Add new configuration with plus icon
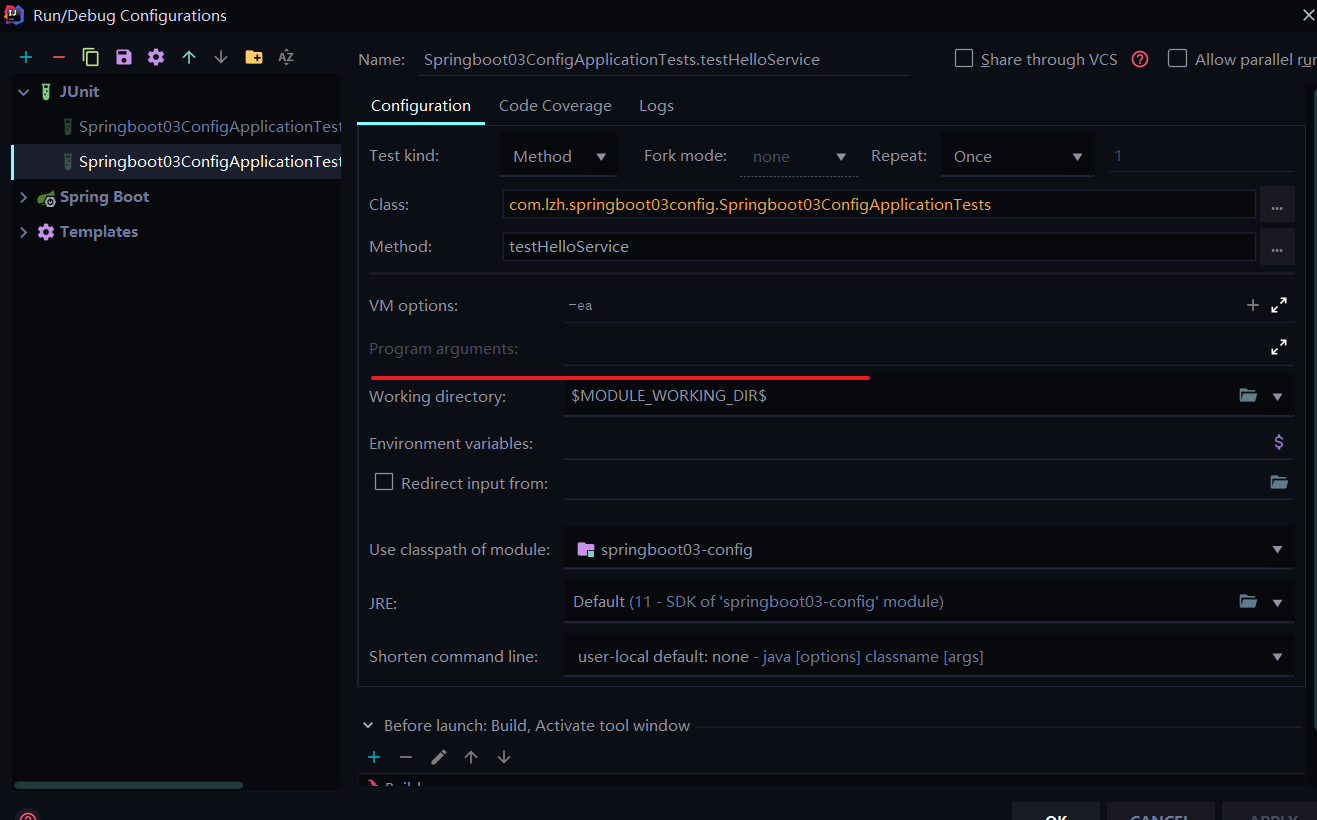Image resolution: width=1317 pixels, height=820 pixels. pos(26,57)
